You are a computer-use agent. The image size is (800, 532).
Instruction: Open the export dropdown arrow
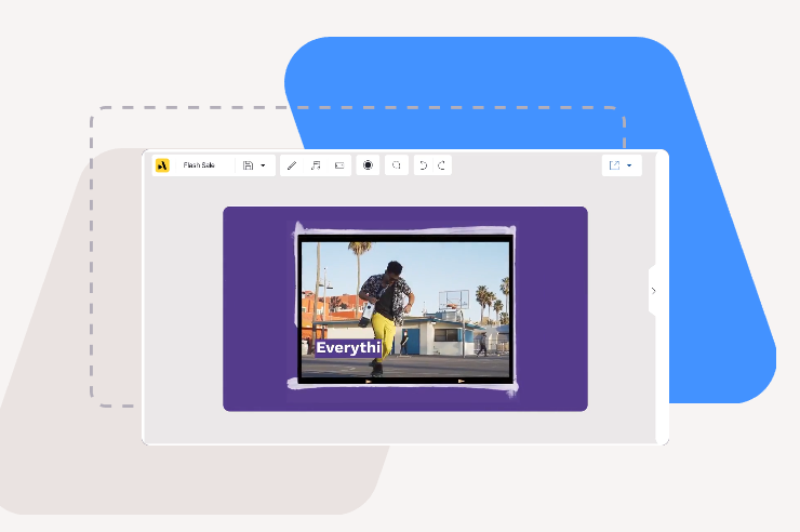pyautogui.click(x=630, y=165)
